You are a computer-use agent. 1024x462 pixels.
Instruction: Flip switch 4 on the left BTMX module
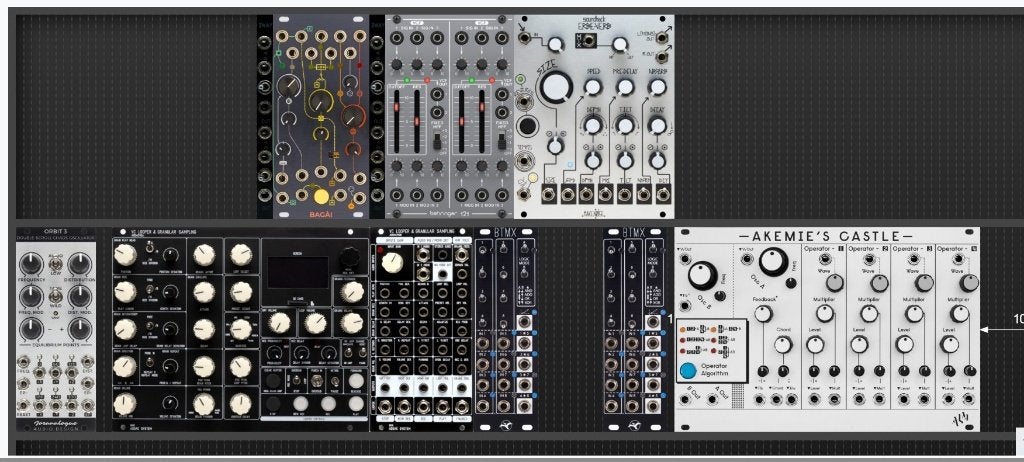[484, 322]
